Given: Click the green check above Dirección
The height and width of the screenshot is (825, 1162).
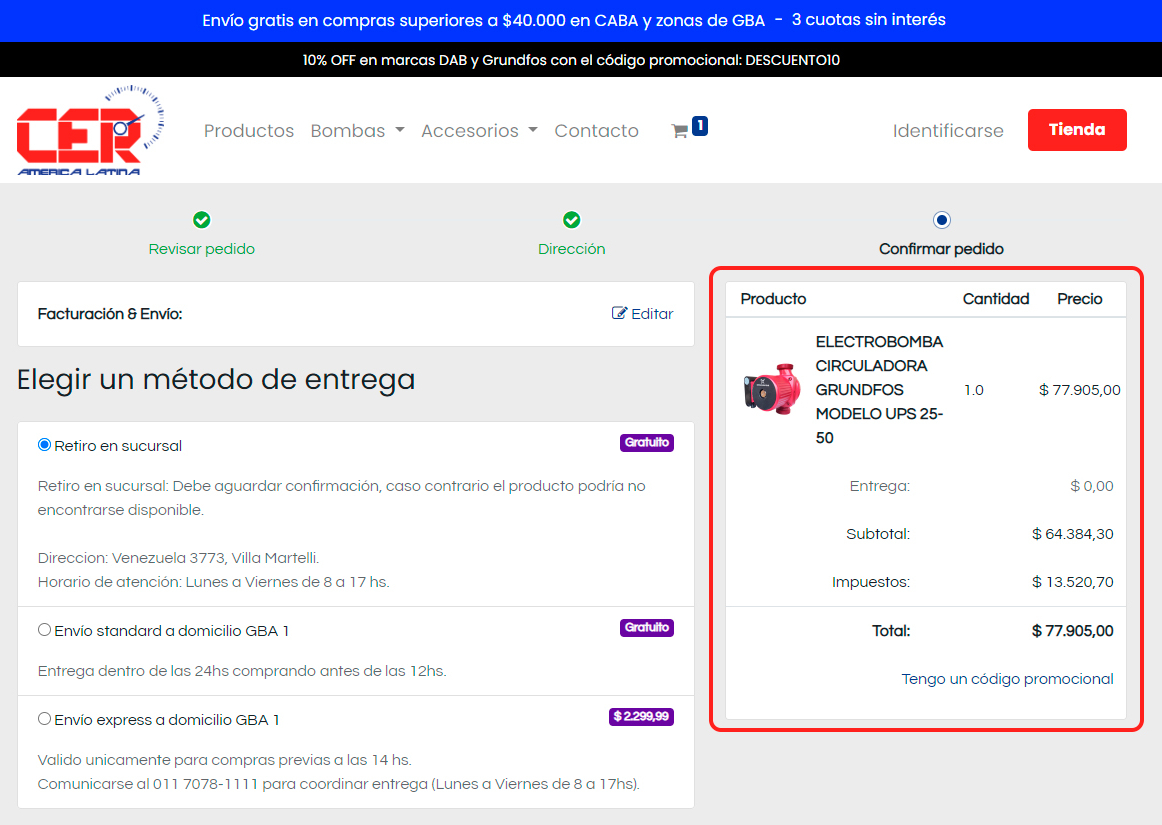Looking at the screenshot, I should pyautogui.click(x=571, y=220).
